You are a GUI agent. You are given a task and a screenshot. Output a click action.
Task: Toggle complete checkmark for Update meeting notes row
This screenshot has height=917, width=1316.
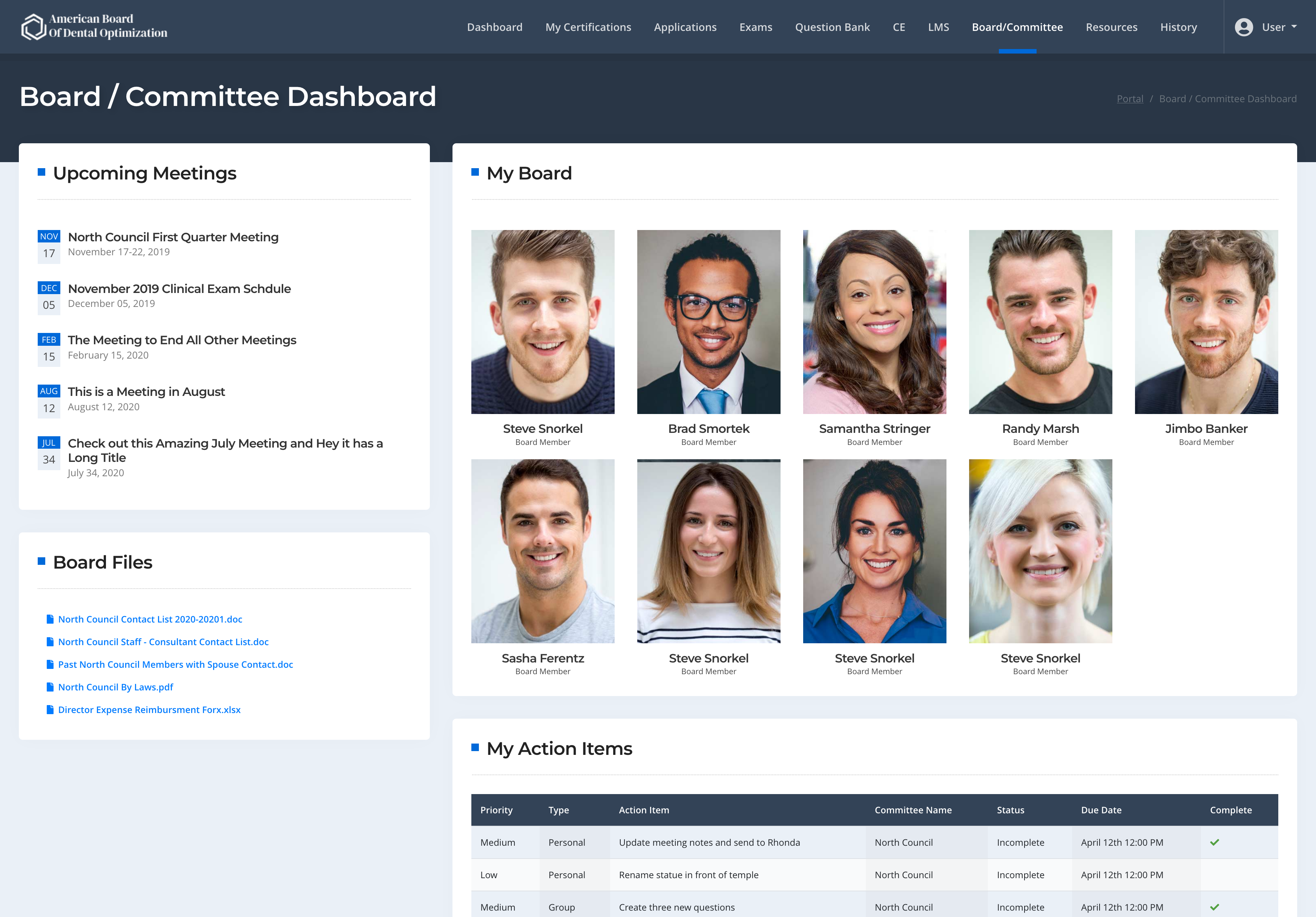click(x=1214, y=842)
